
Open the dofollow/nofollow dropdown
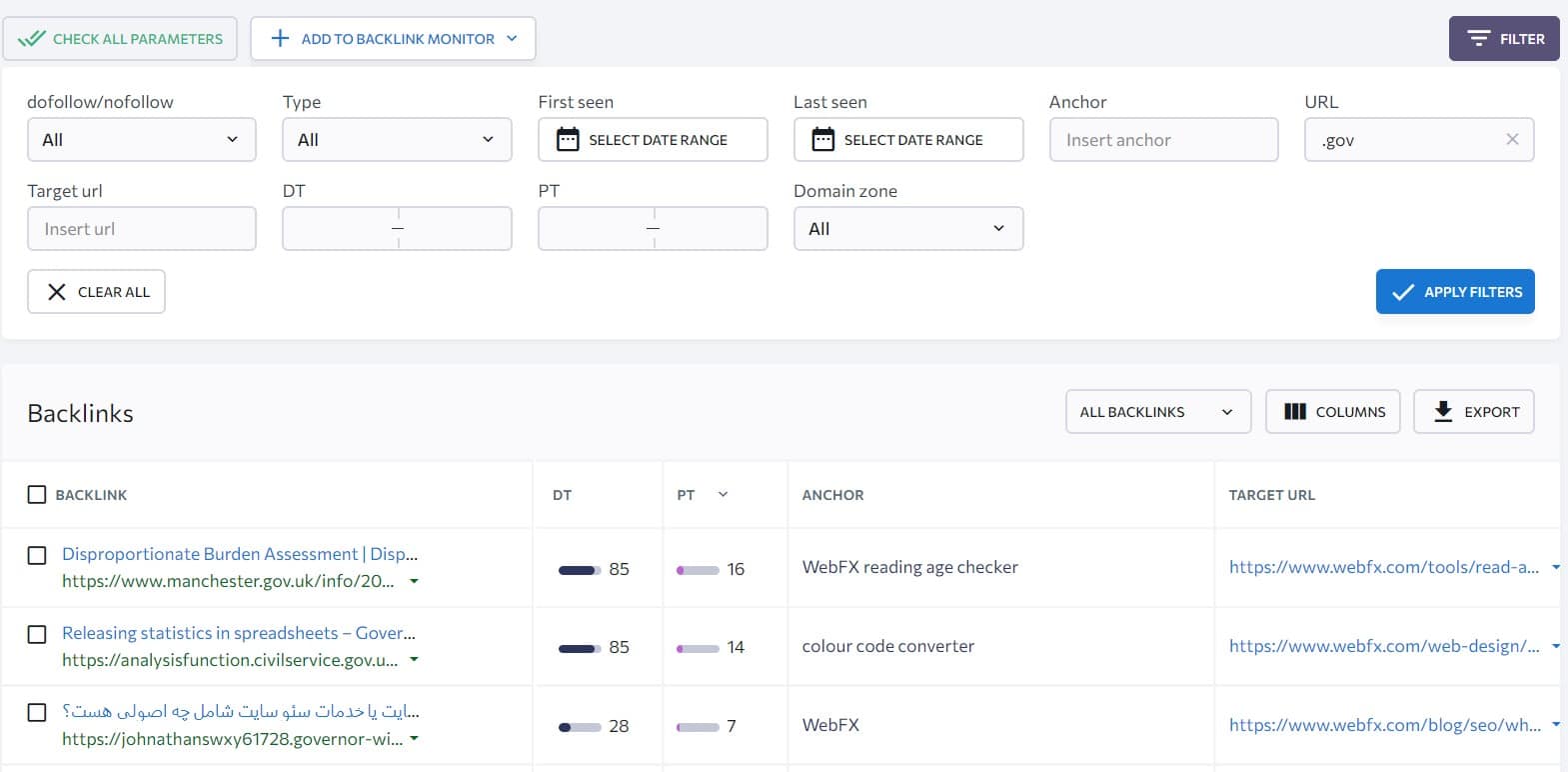coord(142,140)
